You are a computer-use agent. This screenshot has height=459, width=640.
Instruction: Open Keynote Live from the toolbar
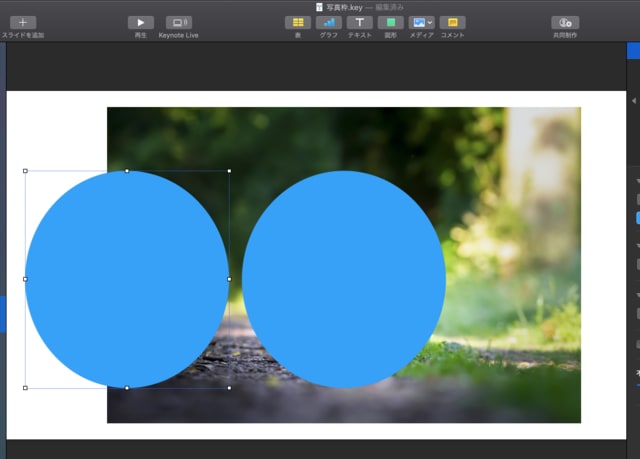(x=179, y=22)
